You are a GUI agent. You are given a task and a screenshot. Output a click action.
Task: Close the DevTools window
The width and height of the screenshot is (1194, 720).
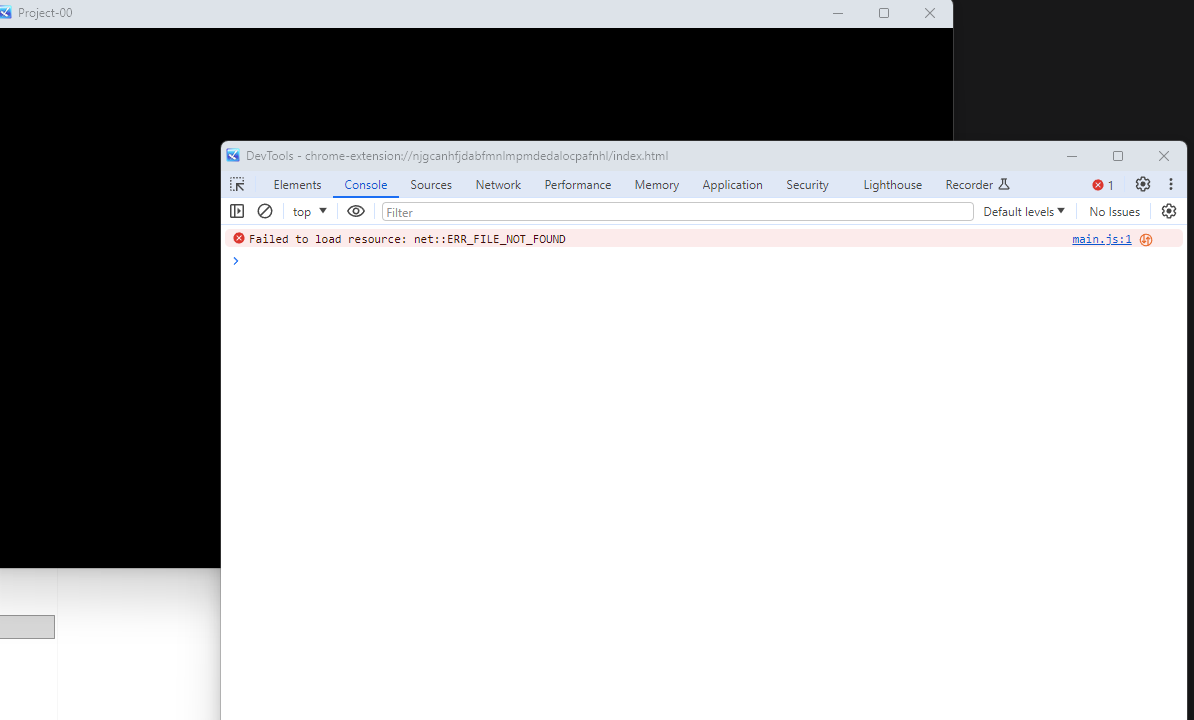[1164, 156]
